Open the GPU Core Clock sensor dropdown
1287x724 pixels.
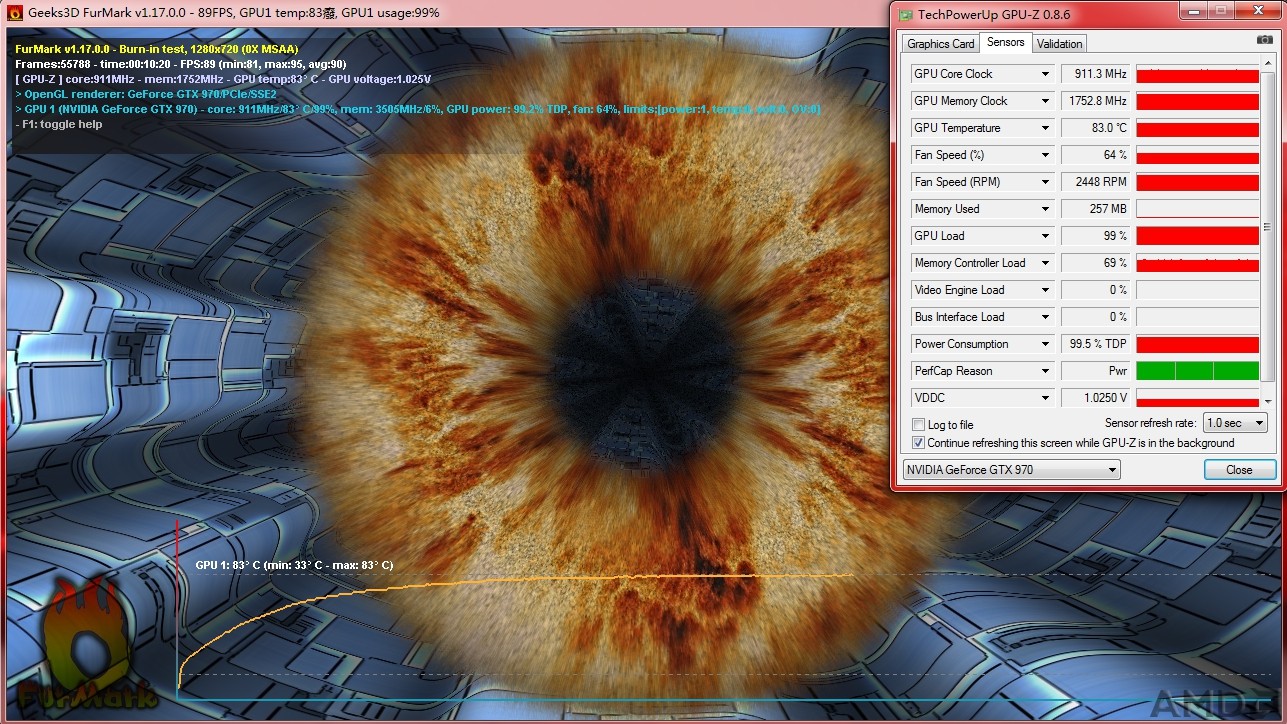(x=1046, y=74)
